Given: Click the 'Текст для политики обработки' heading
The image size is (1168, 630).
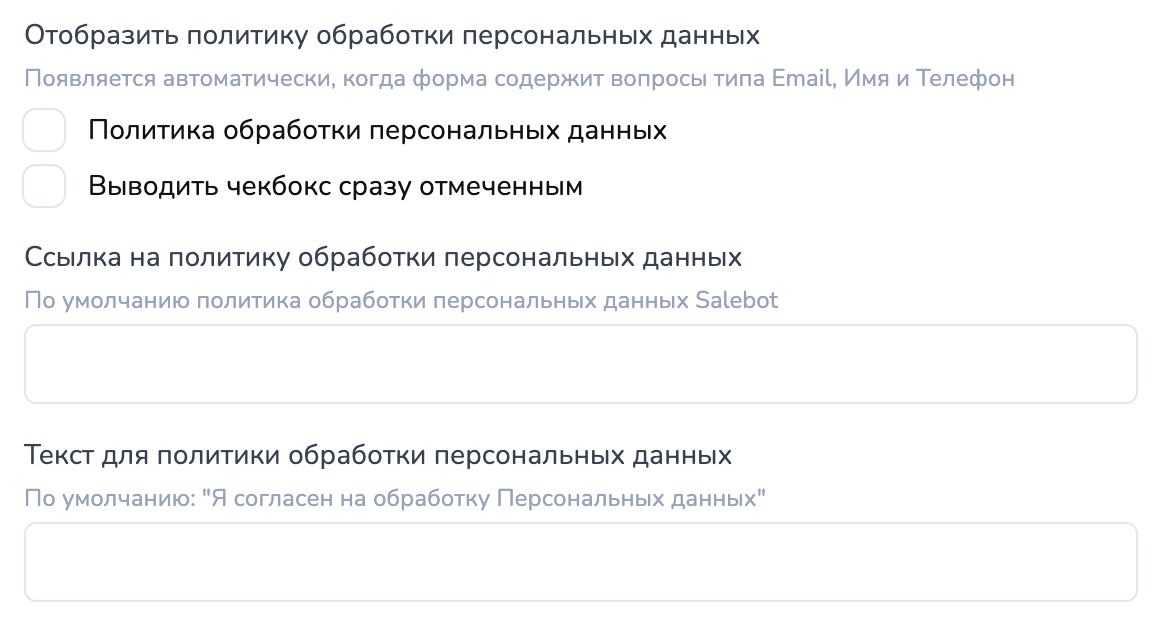Looking at the screenshot, I should 378,456.
